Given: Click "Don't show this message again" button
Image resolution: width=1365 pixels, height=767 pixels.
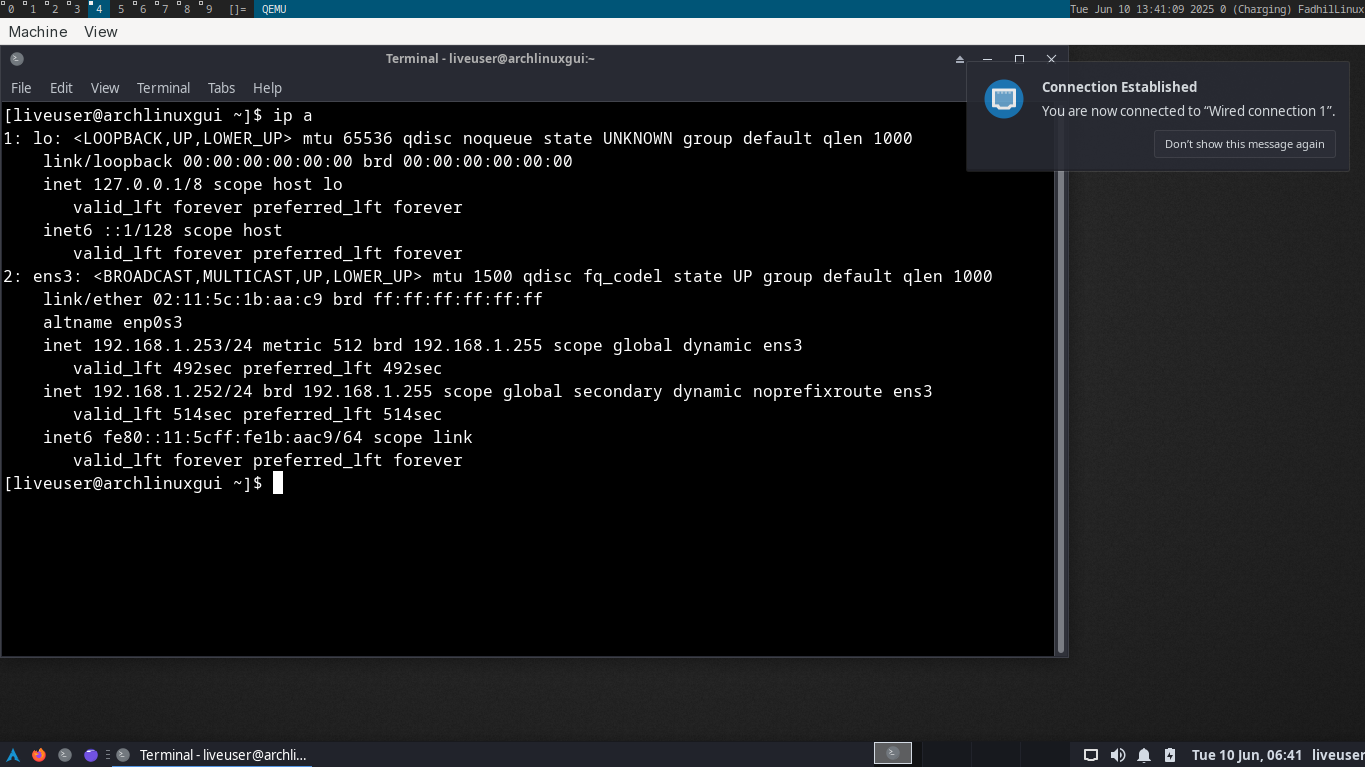Looking at the screenshot, I should click(1244, 144).
